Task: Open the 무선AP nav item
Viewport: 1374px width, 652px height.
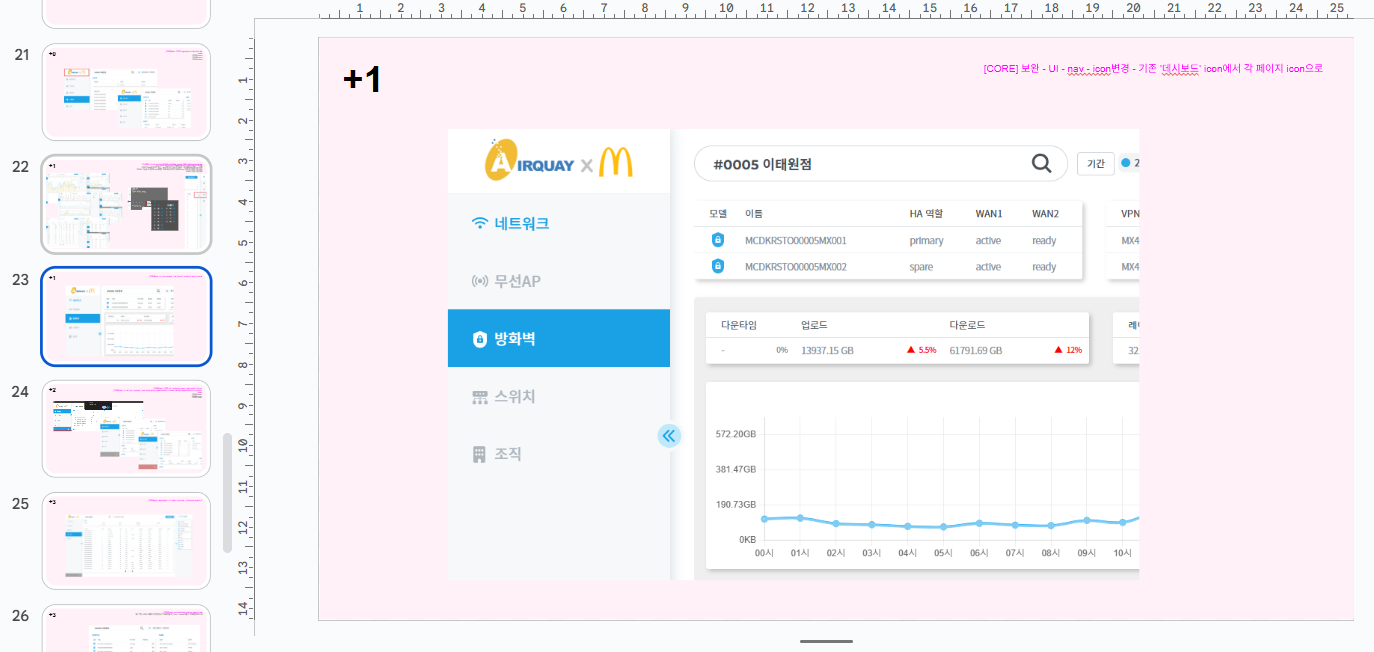Action: coord(559,281)
